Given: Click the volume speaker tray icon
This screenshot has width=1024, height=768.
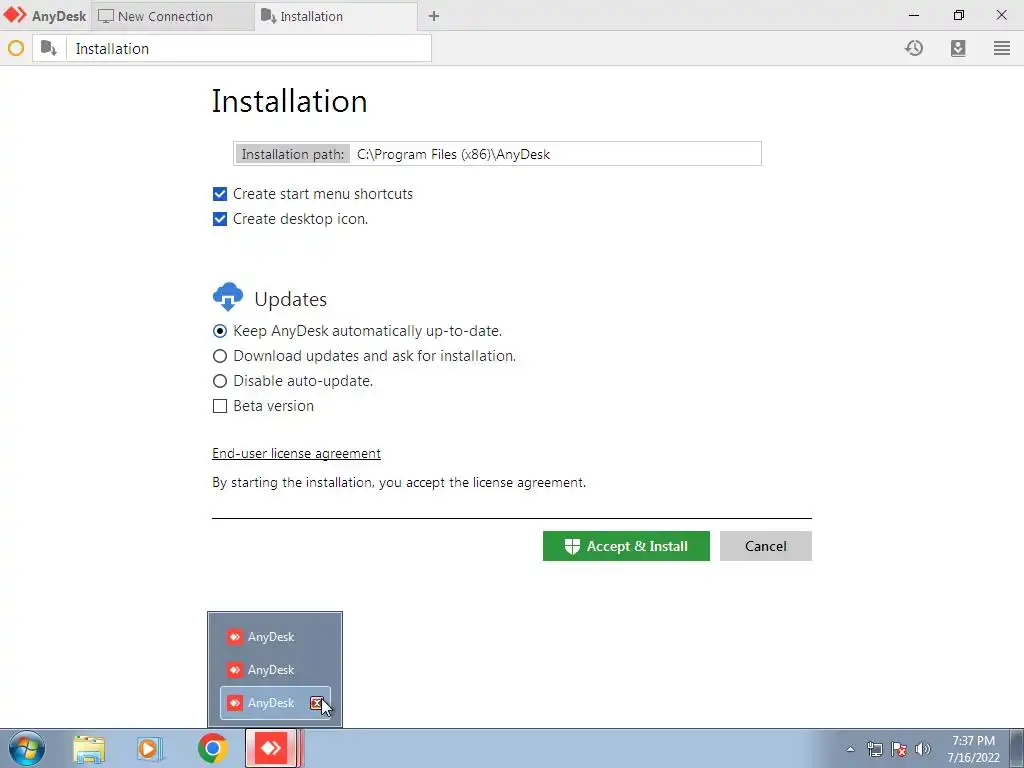Looking at the screenshot, I should point(922,749).
